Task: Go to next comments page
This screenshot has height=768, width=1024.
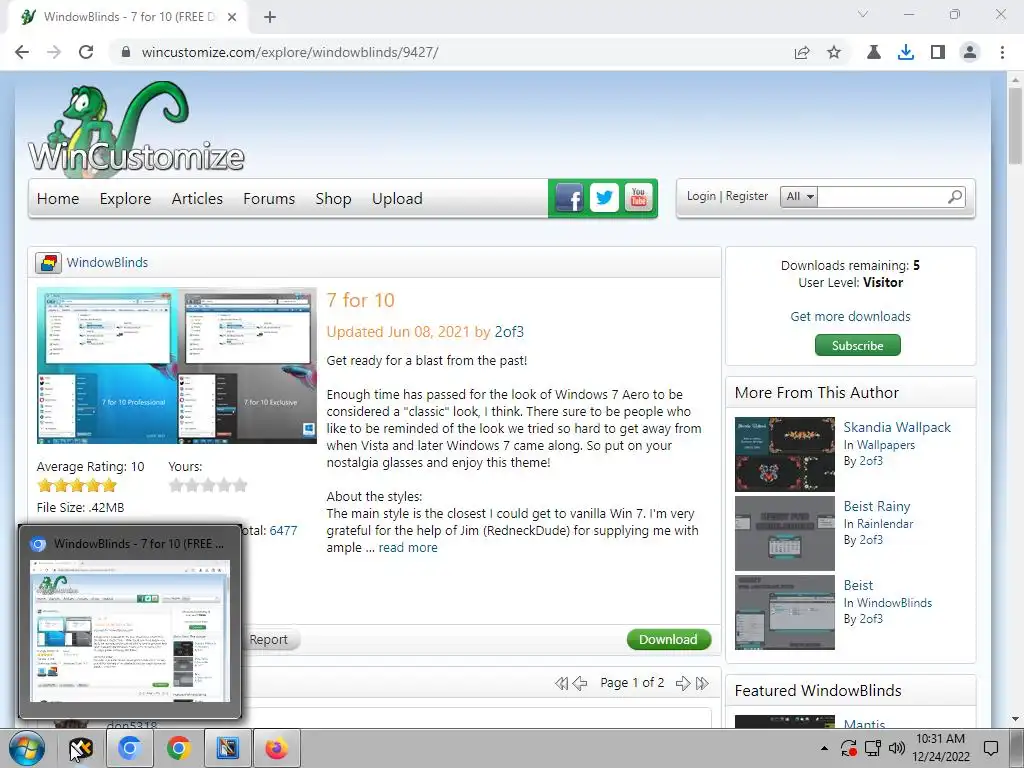Action: [683, 683]
